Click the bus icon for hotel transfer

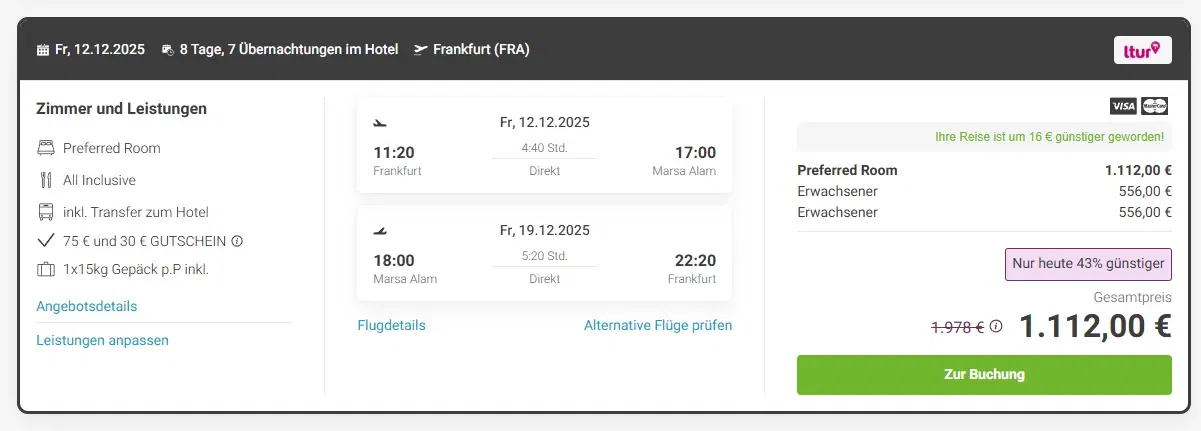(x=46, y=212)
